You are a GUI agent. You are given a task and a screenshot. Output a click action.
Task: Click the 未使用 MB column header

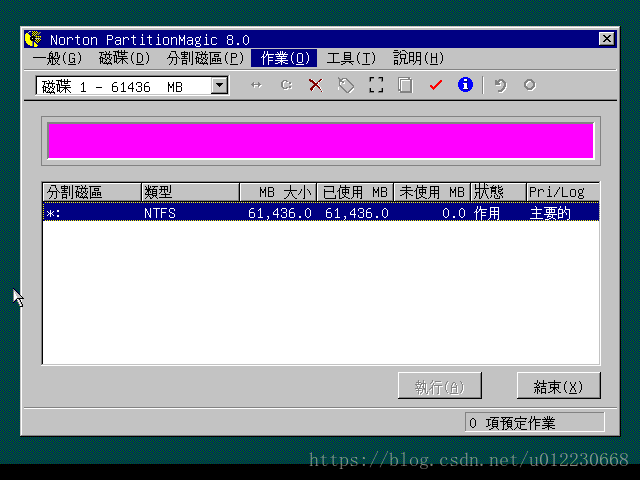432,192
